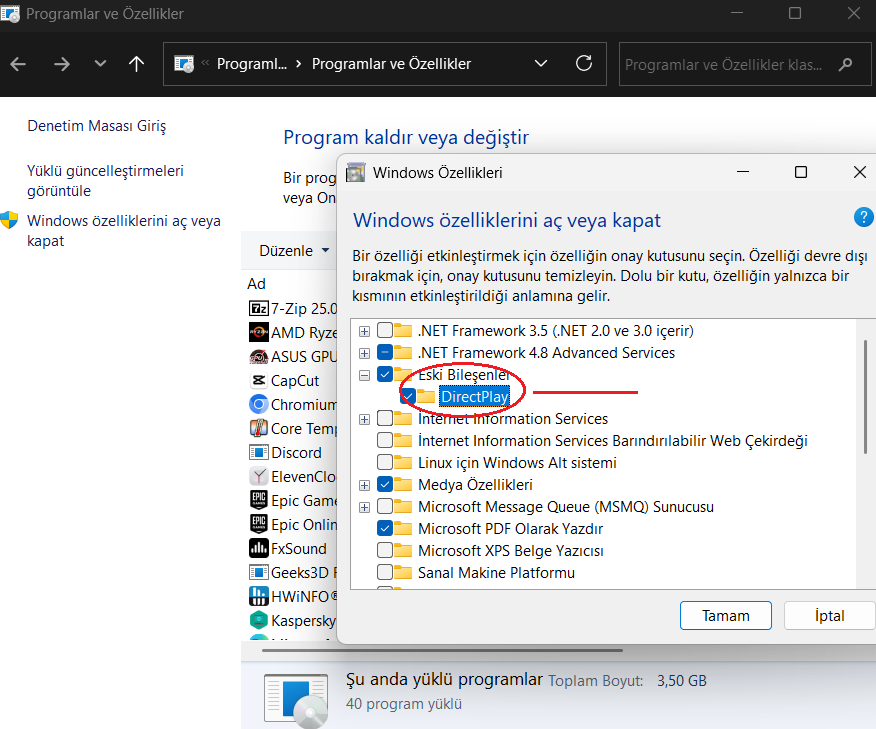Click the Ad column header

coord(256,284)
